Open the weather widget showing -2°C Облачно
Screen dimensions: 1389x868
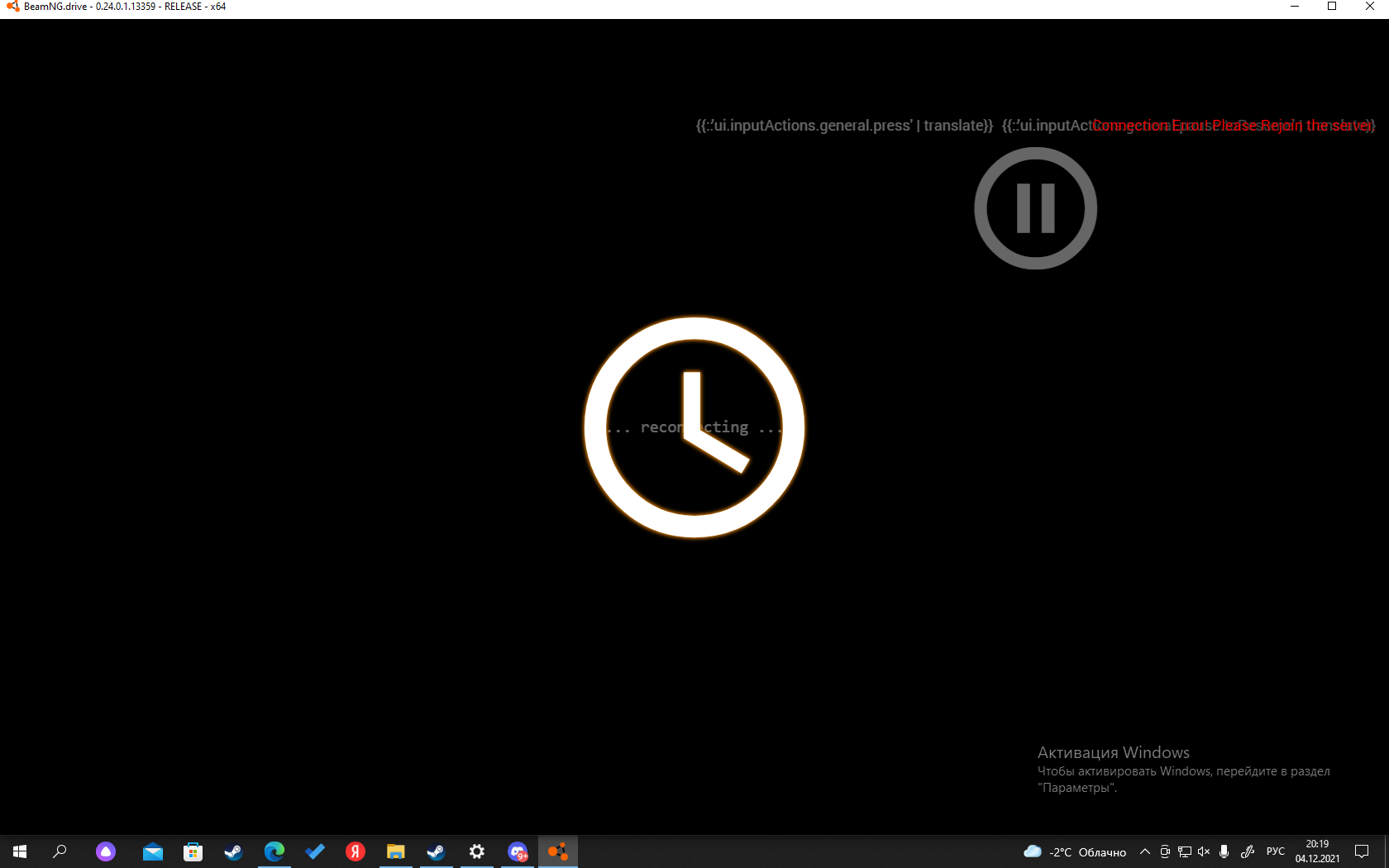[1075, 851]
